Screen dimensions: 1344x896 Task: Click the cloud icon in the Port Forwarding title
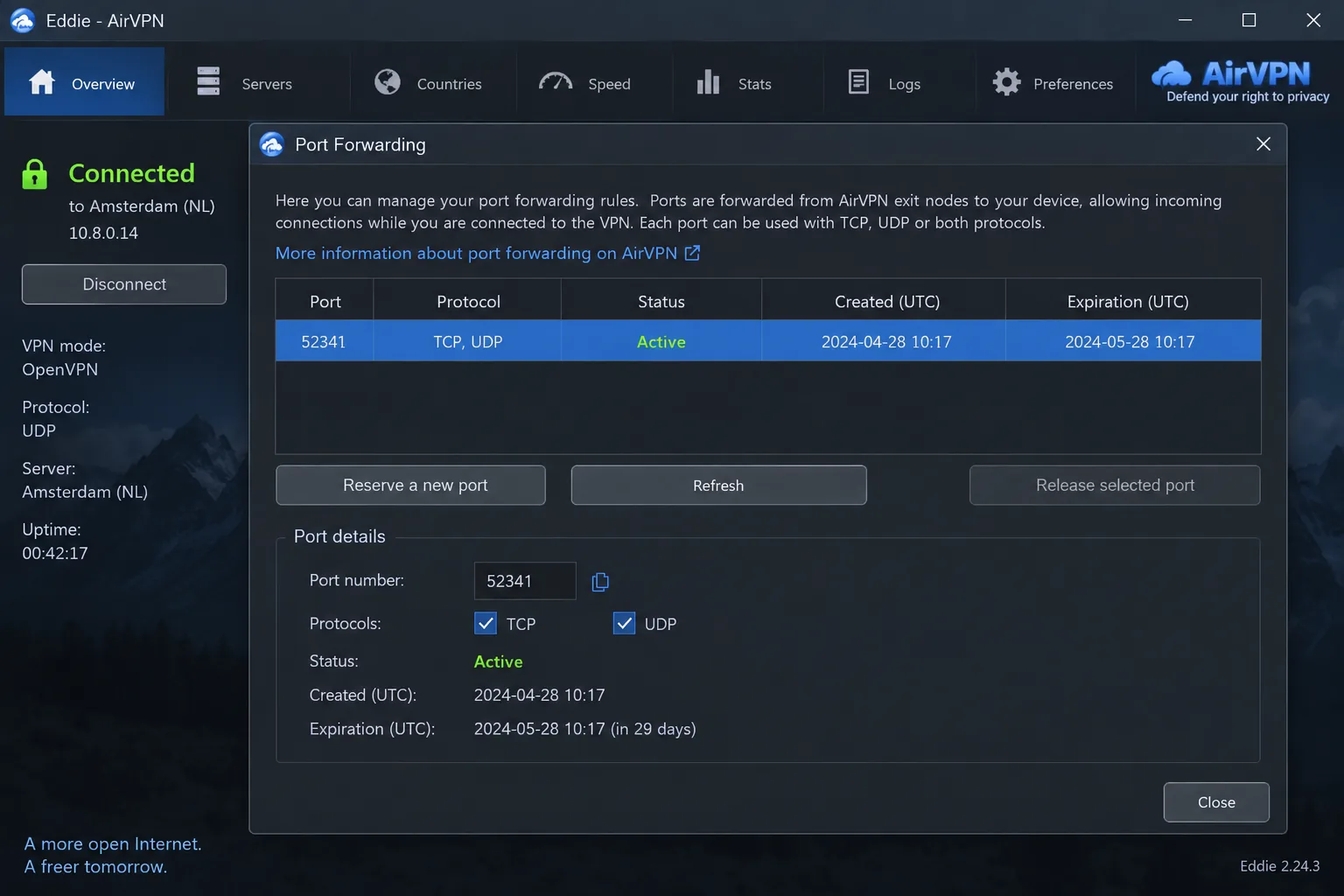[x=272, y=144]
